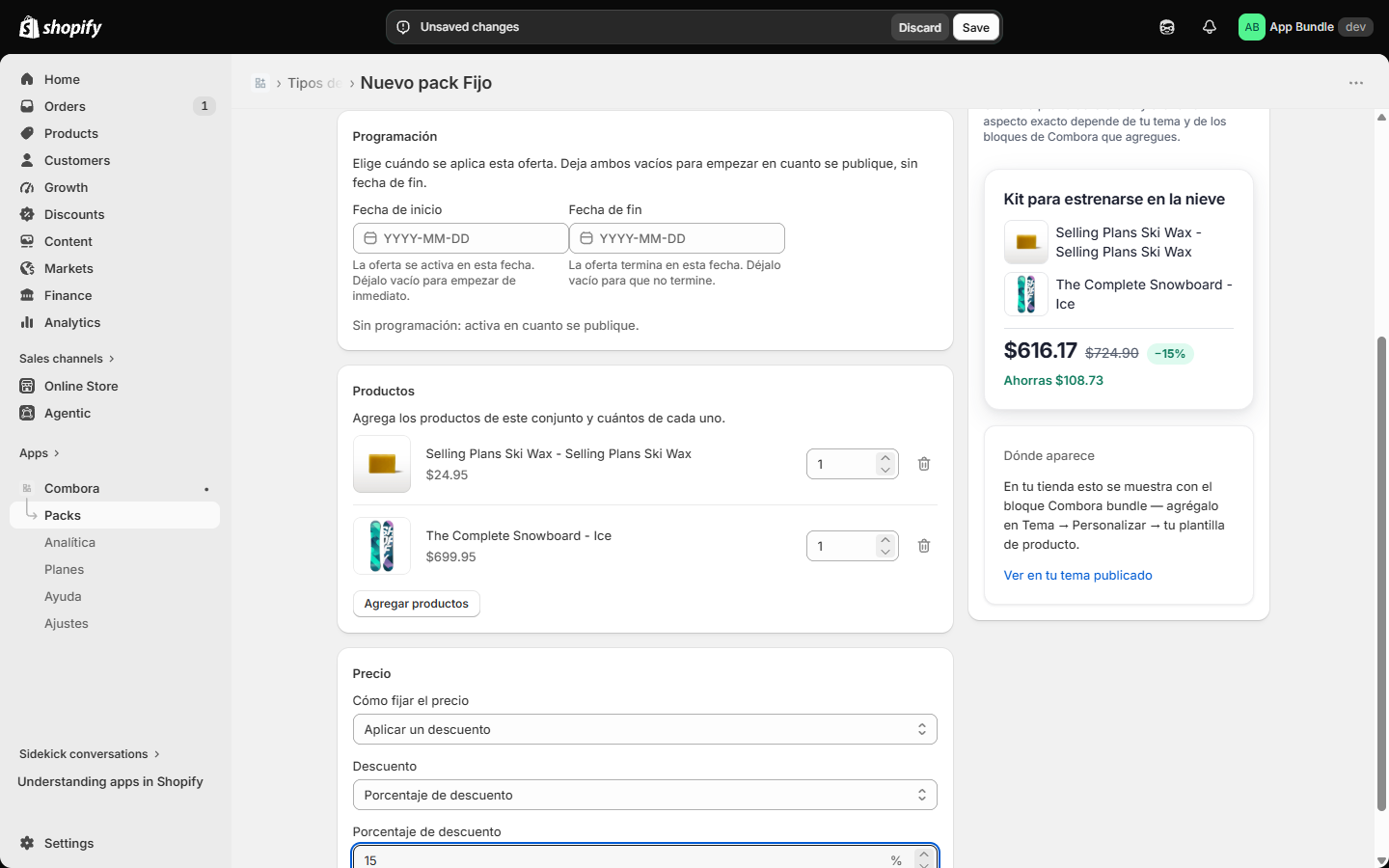Open 'Understanding apps in Shopify' conversation
Image resolution: width=1389 pixels, height=868 pixels.
tap(110, 781)
